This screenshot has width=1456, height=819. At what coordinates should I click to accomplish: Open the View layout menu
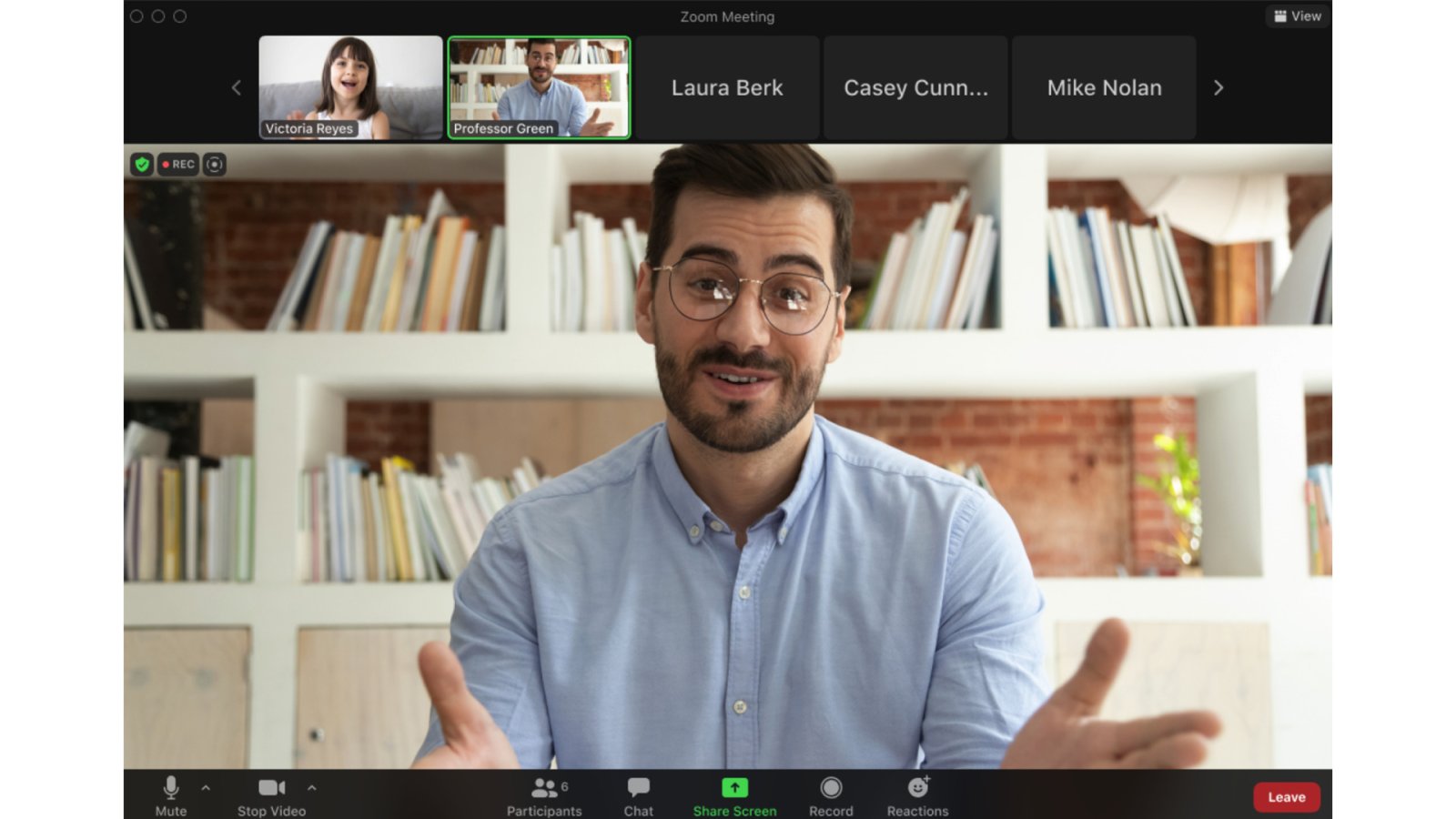1297,16
